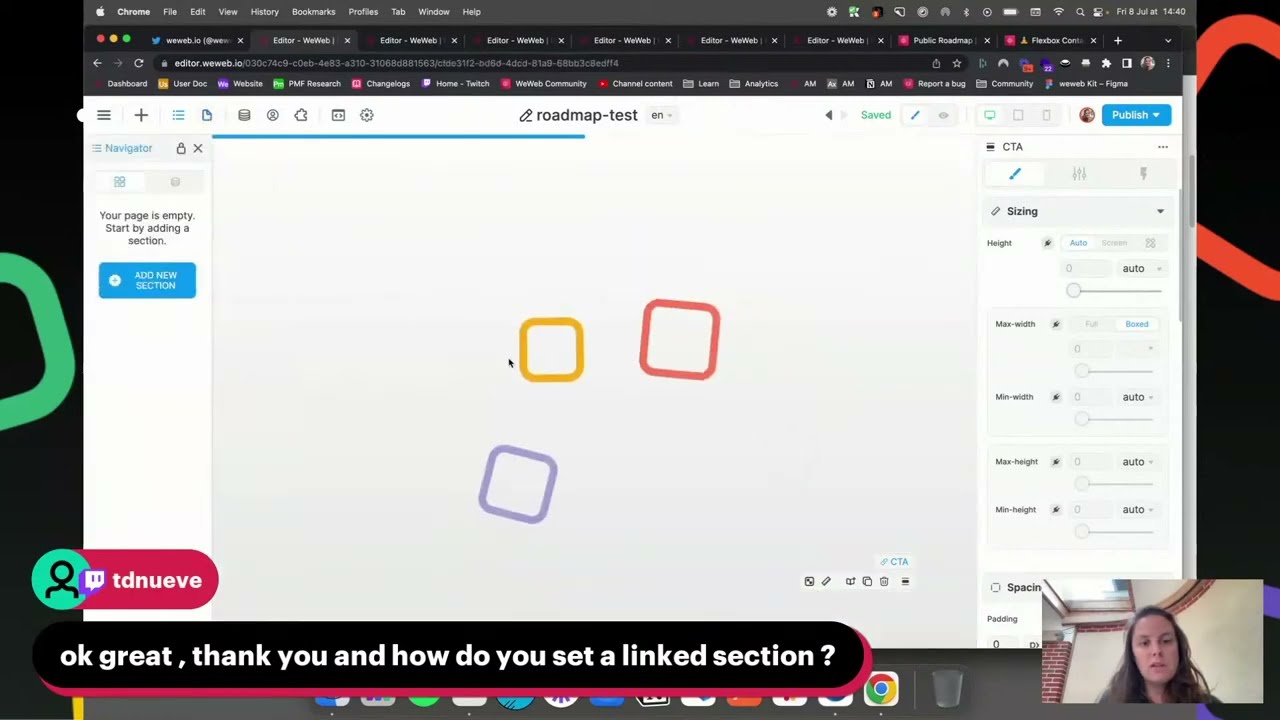Collapse the Sizing section

[1160, 211]
